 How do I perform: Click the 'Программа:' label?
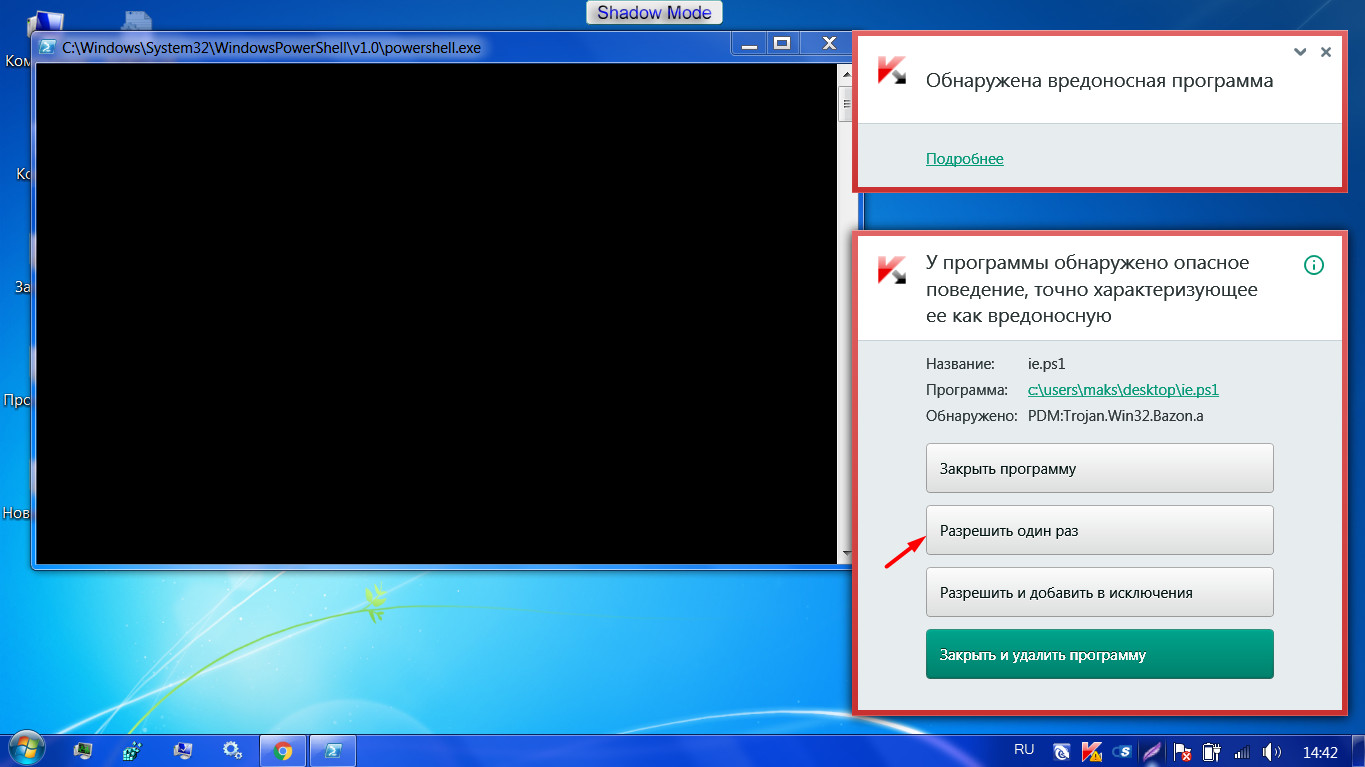(x=966, y=390)
